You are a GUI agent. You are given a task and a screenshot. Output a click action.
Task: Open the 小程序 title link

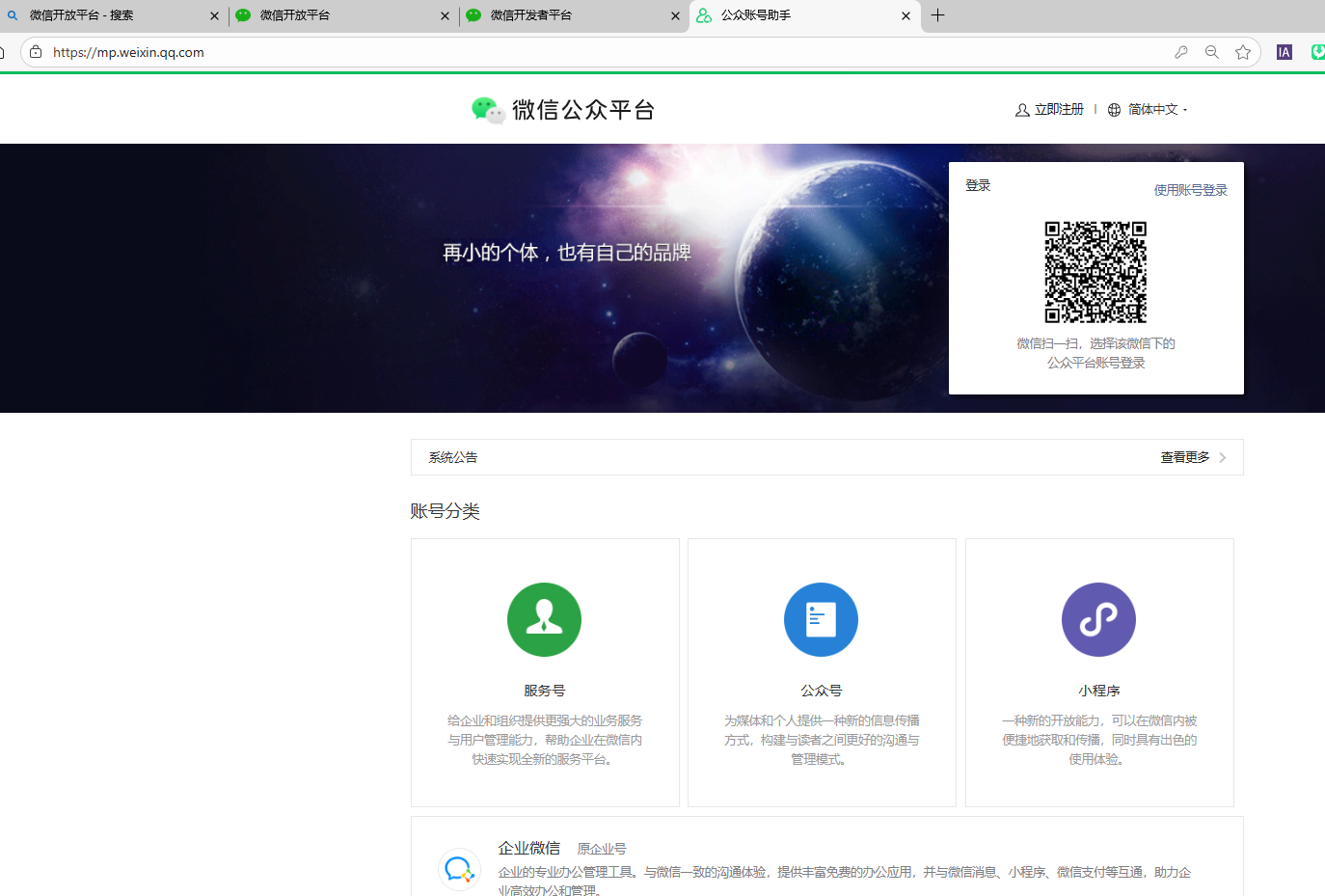(1099, 691)
